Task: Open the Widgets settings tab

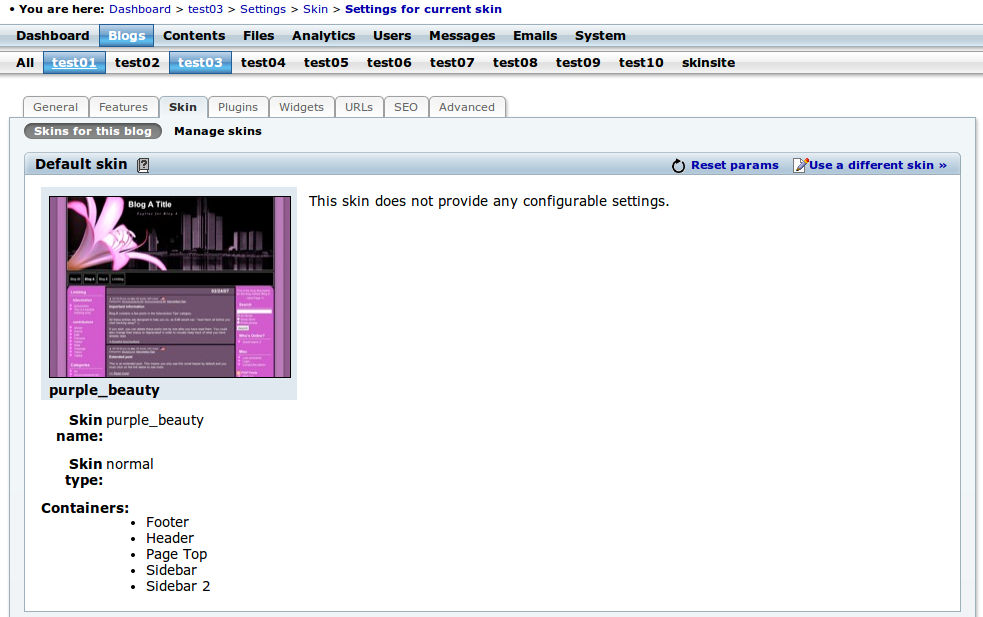Action: point(302,107)
